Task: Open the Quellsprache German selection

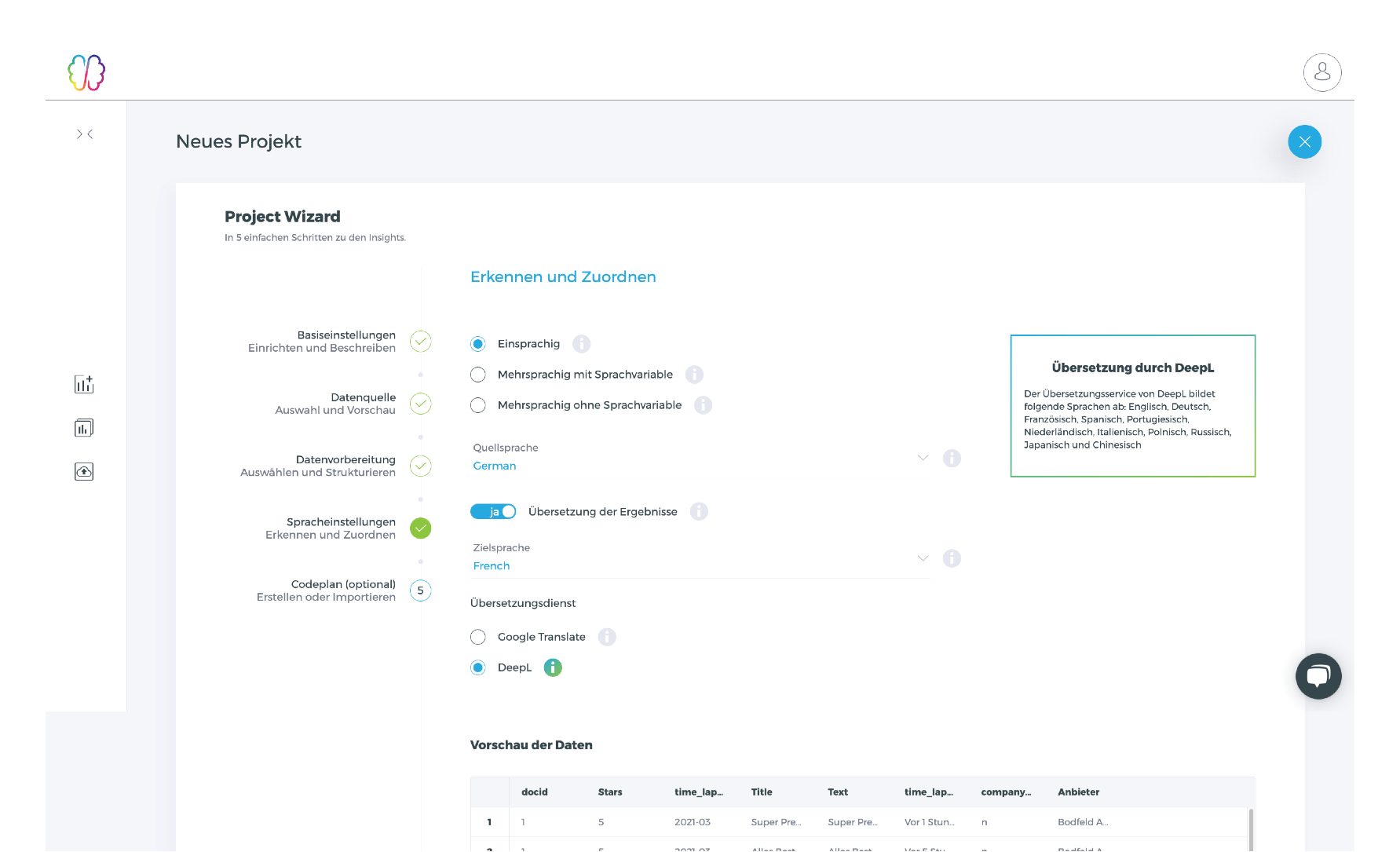Action: pos(700,458)
